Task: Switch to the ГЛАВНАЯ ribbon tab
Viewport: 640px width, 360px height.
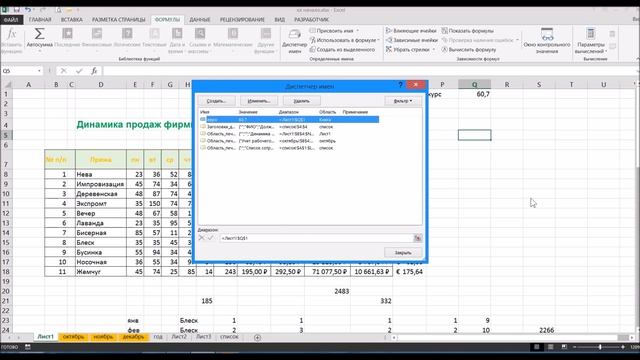Action: 40,20
